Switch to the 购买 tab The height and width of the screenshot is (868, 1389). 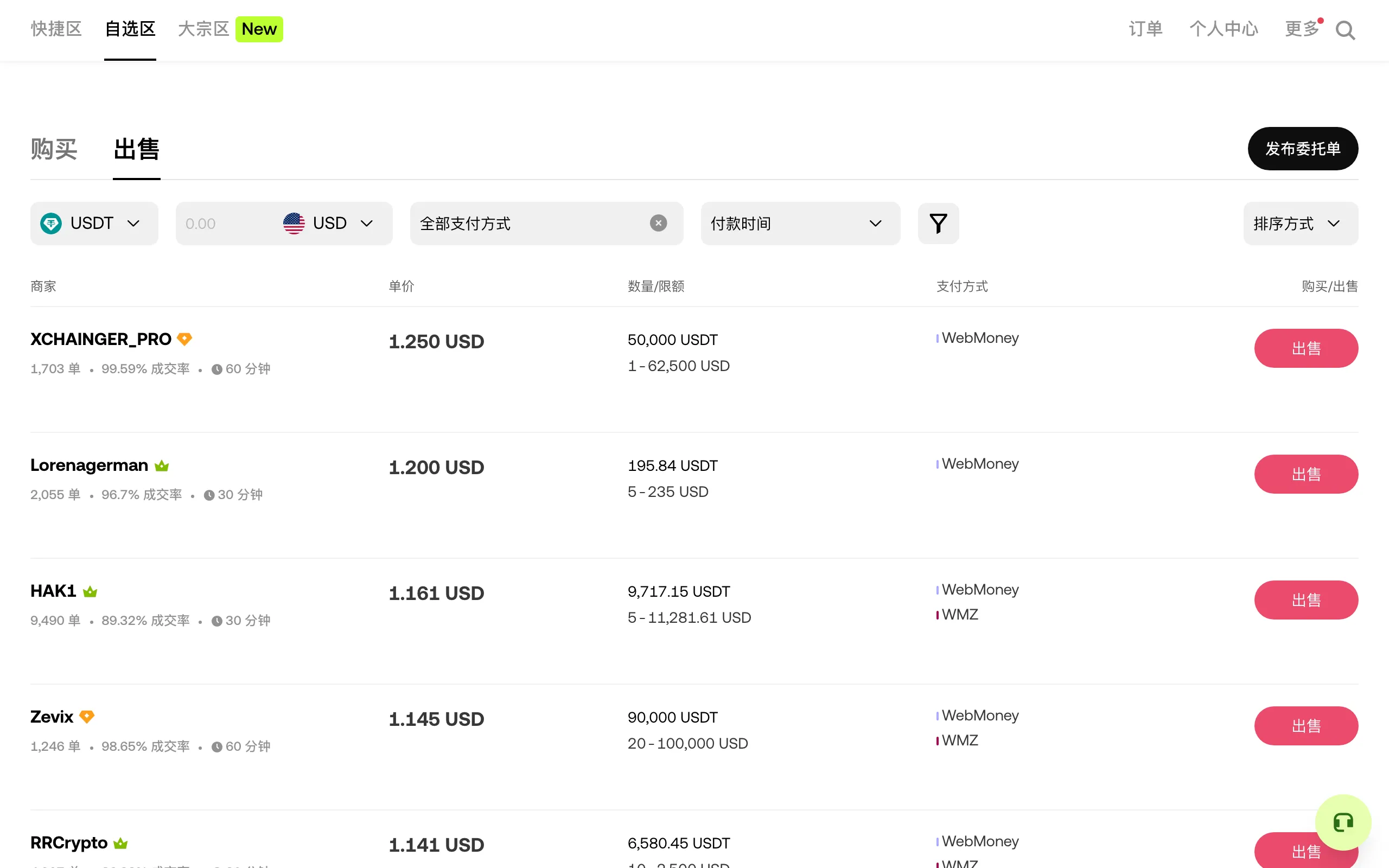click(54, 149)
